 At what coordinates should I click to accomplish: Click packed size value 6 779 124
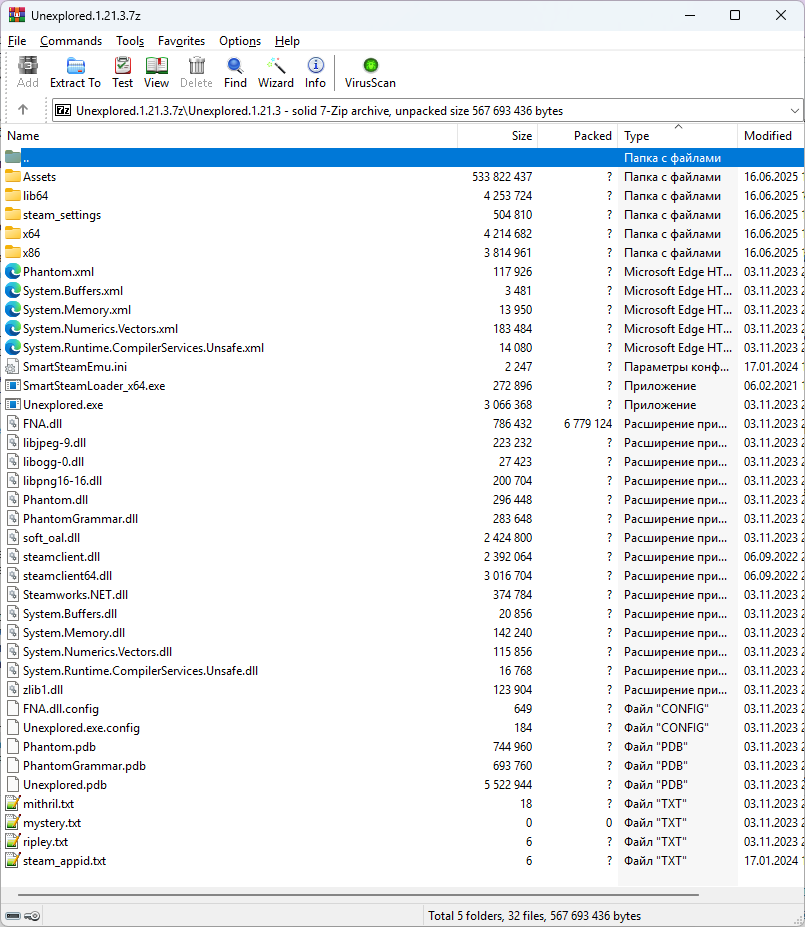[587, 423]
